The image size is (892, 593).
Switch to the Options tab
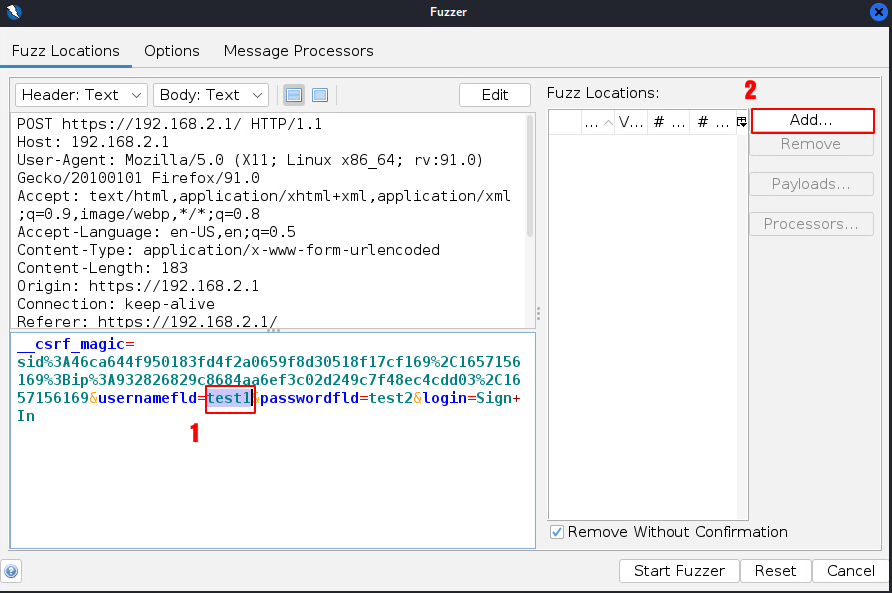click(x=171, y=51)
